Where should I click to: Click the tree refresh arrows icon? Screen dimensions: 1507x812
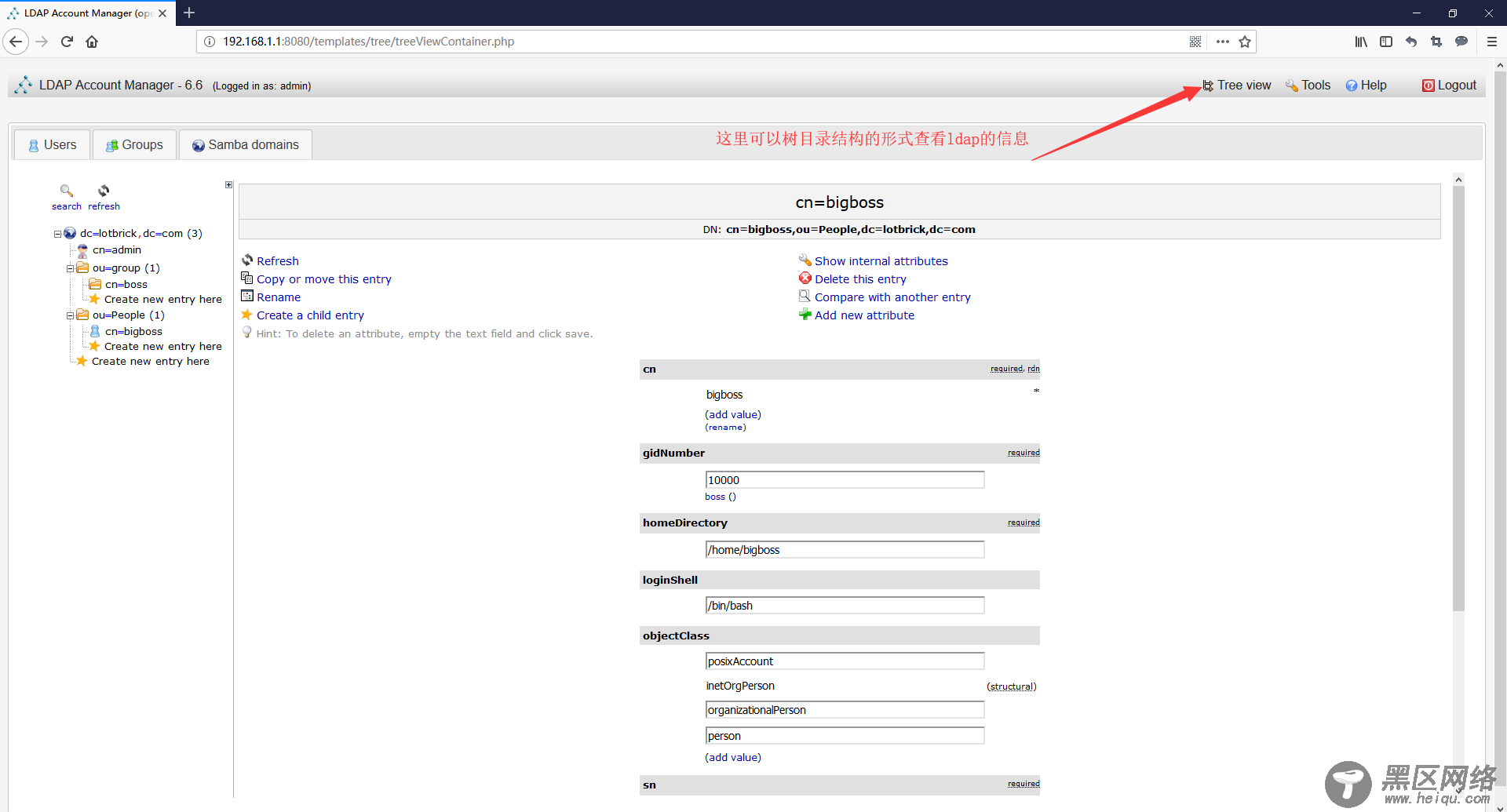coord(104,191)
